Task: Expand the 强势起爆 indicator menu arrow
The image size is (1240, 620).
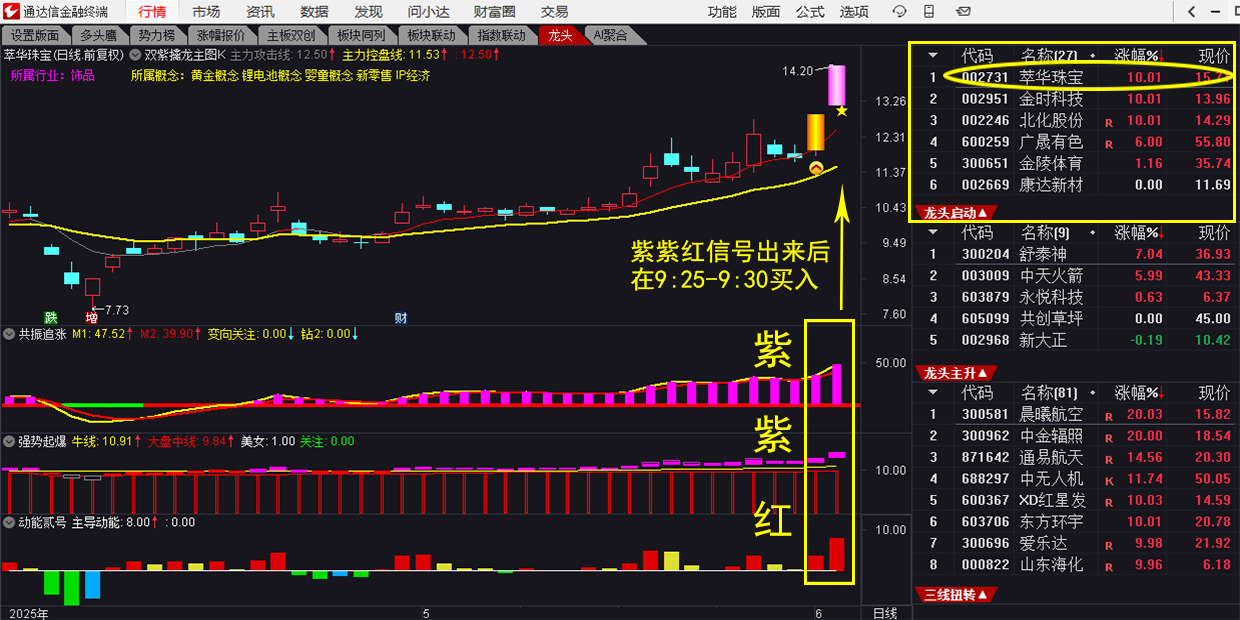Action: [x=9, y=441]
